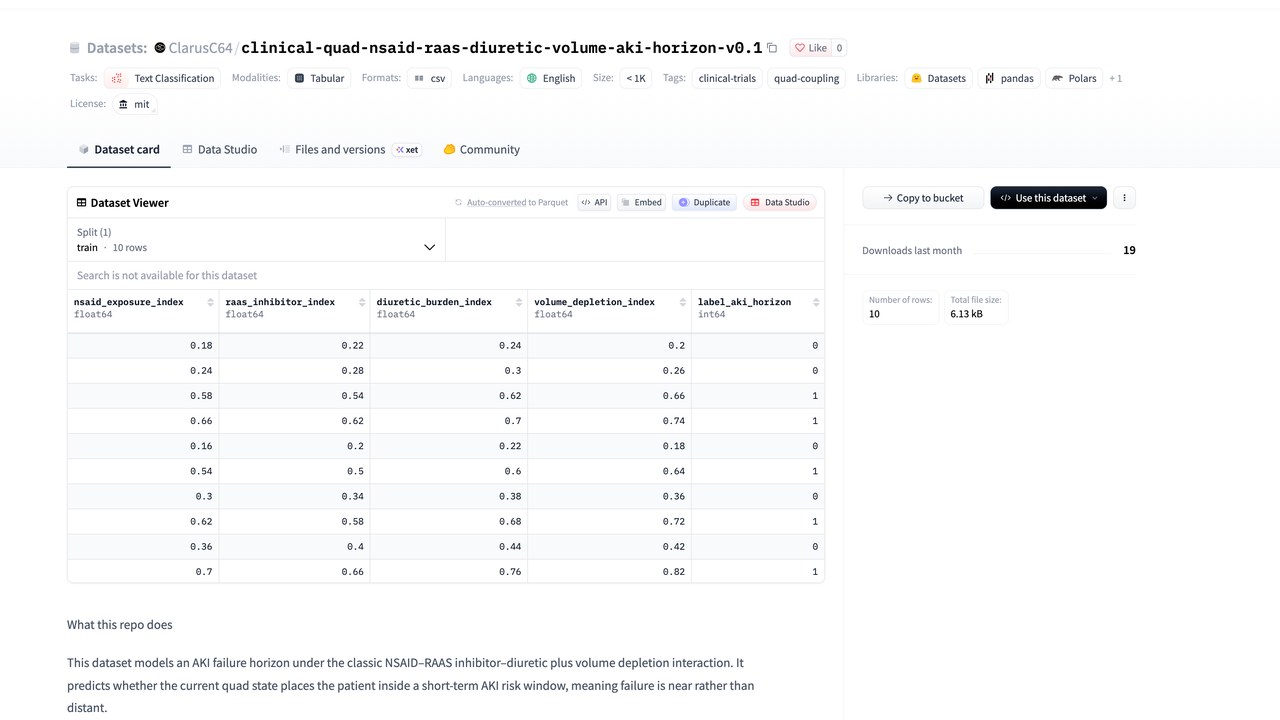Sort by the diuretic_burden_index column sort icon
The width and height of the screenshot is (1280, 720).
[x=519, y=302]
